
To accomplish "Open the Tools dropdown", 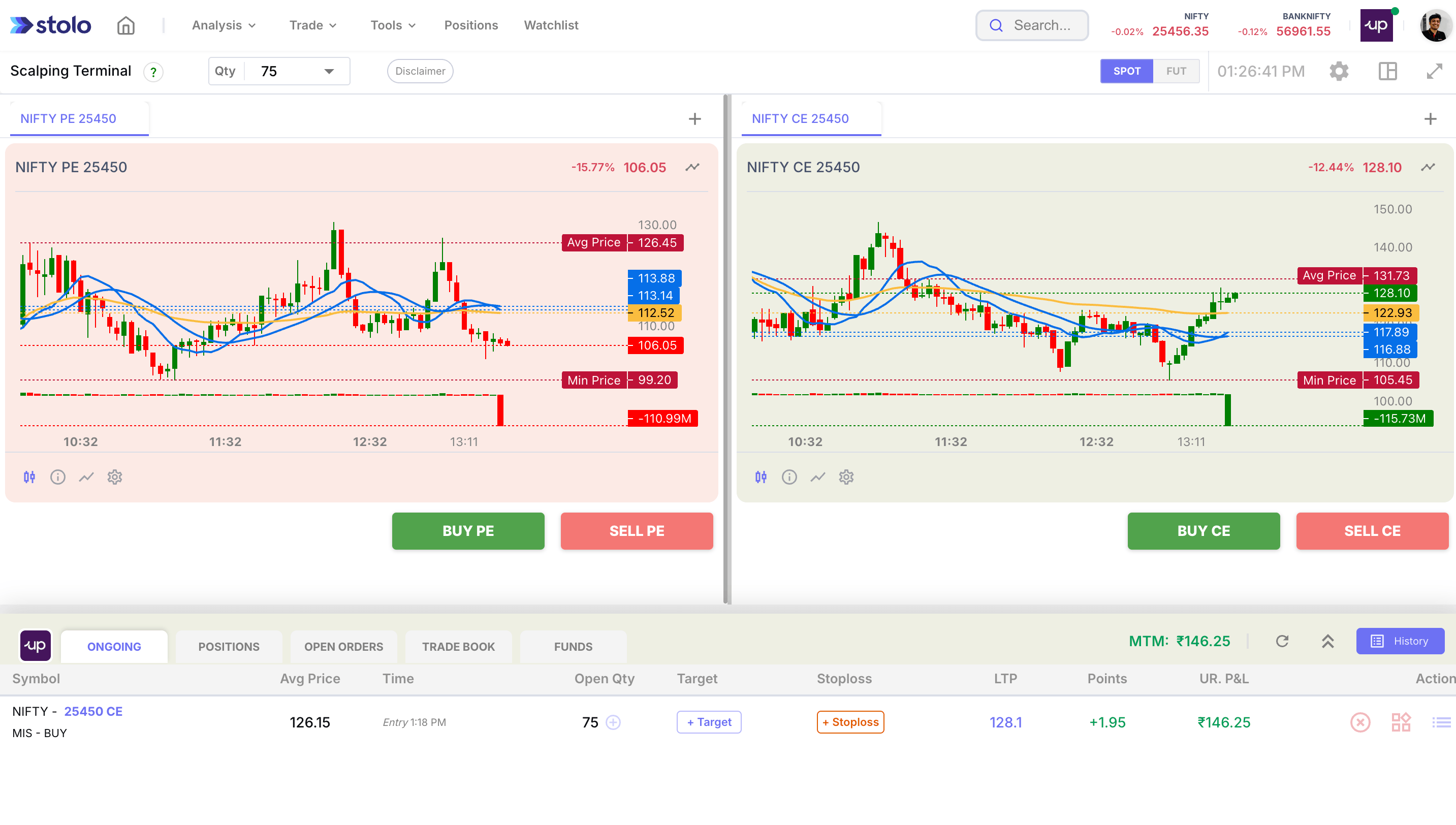I will point(393,25).
